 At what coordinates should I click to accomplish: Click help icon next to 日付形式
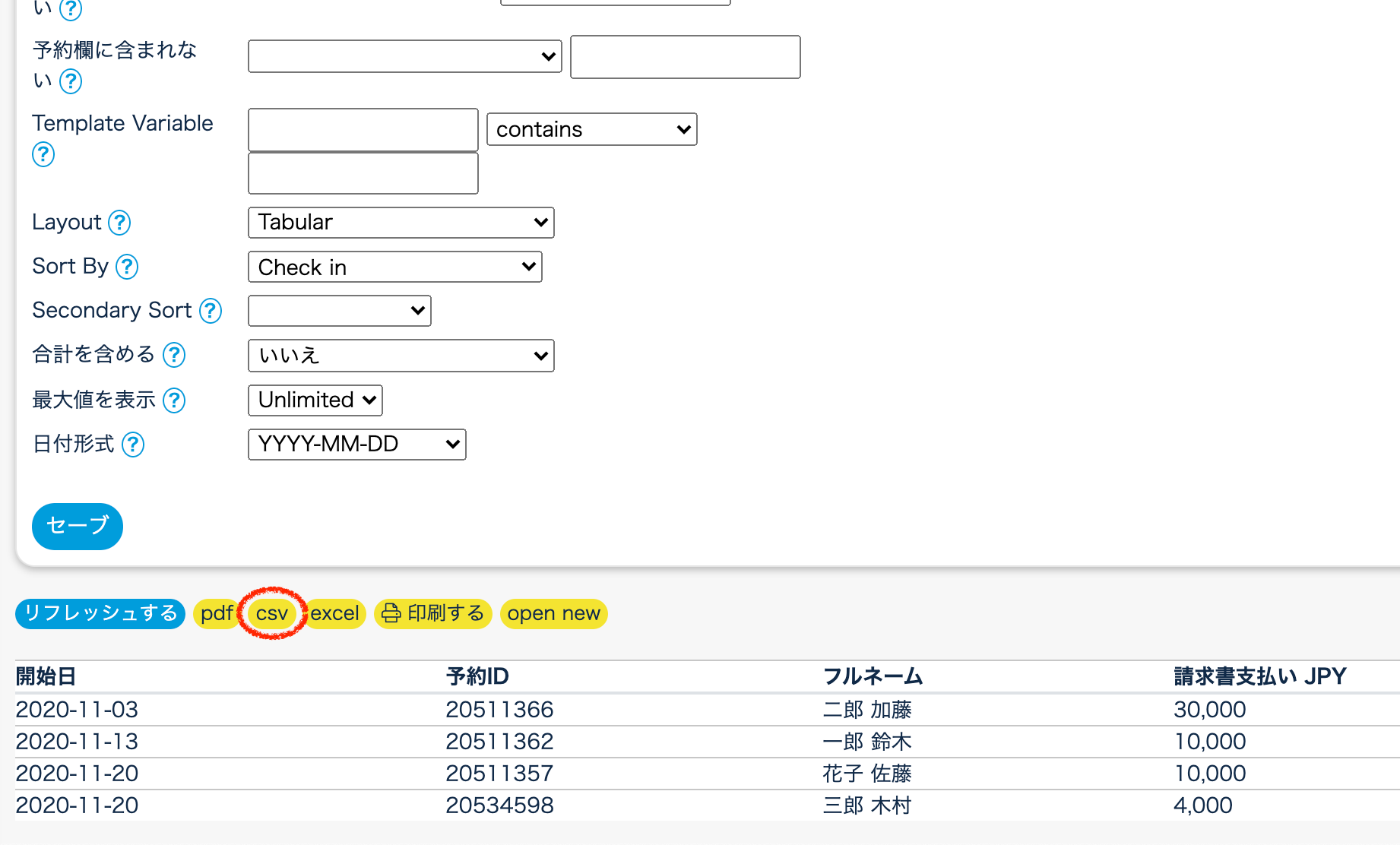[133, 445]
